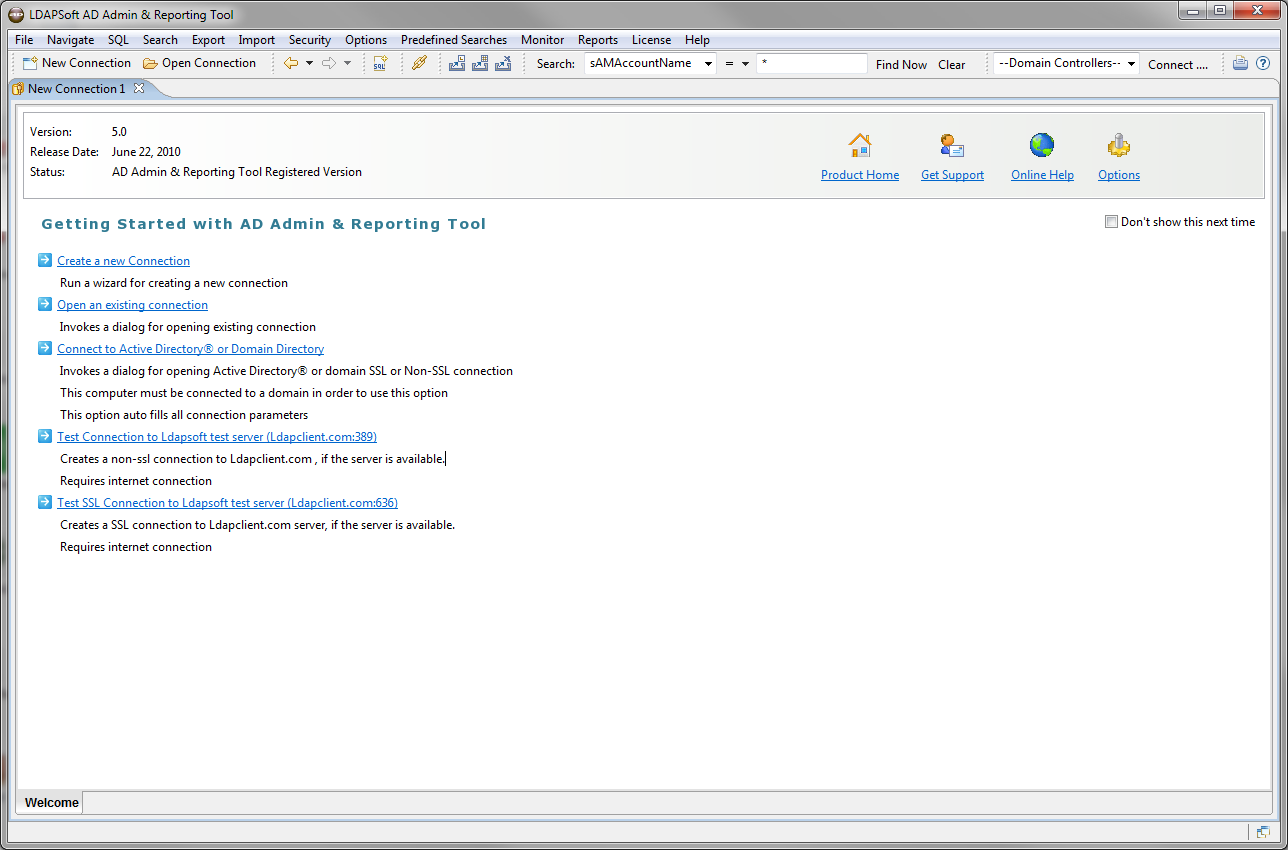Click the first of three export icons
The height and width of the screenshot is (850, 1288).
457,63
